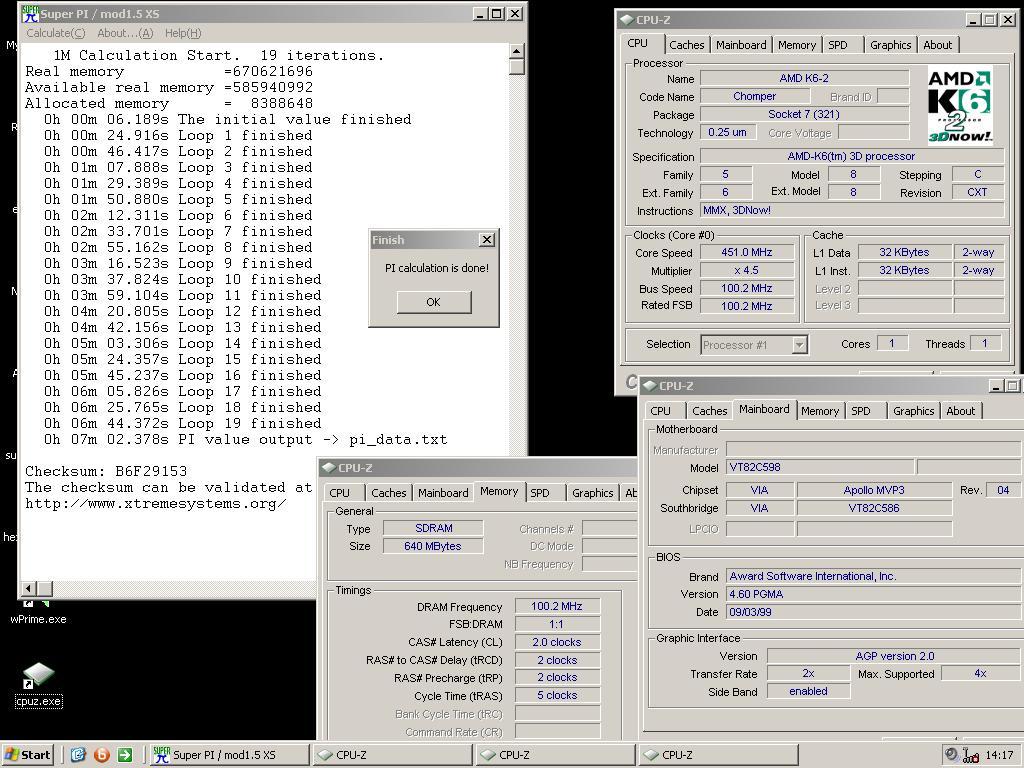The image size is (1024, 768).
Task: Open Mainboard tab in top CPU-Z window
Action: click(x=741, y=45)
